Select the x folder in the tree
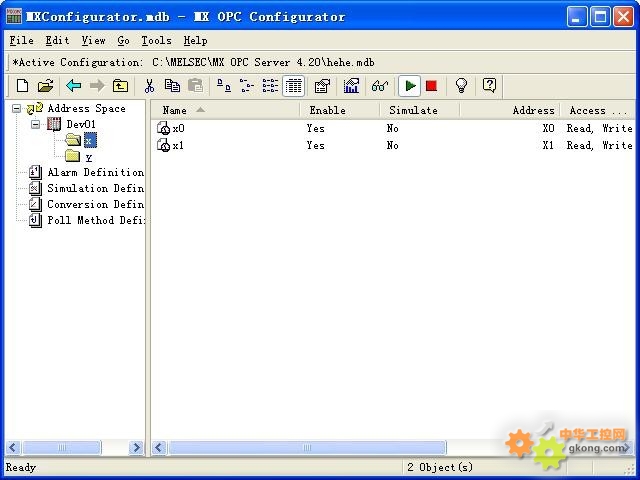The height and width of the screenshot is (480, 640). (90, 140)
